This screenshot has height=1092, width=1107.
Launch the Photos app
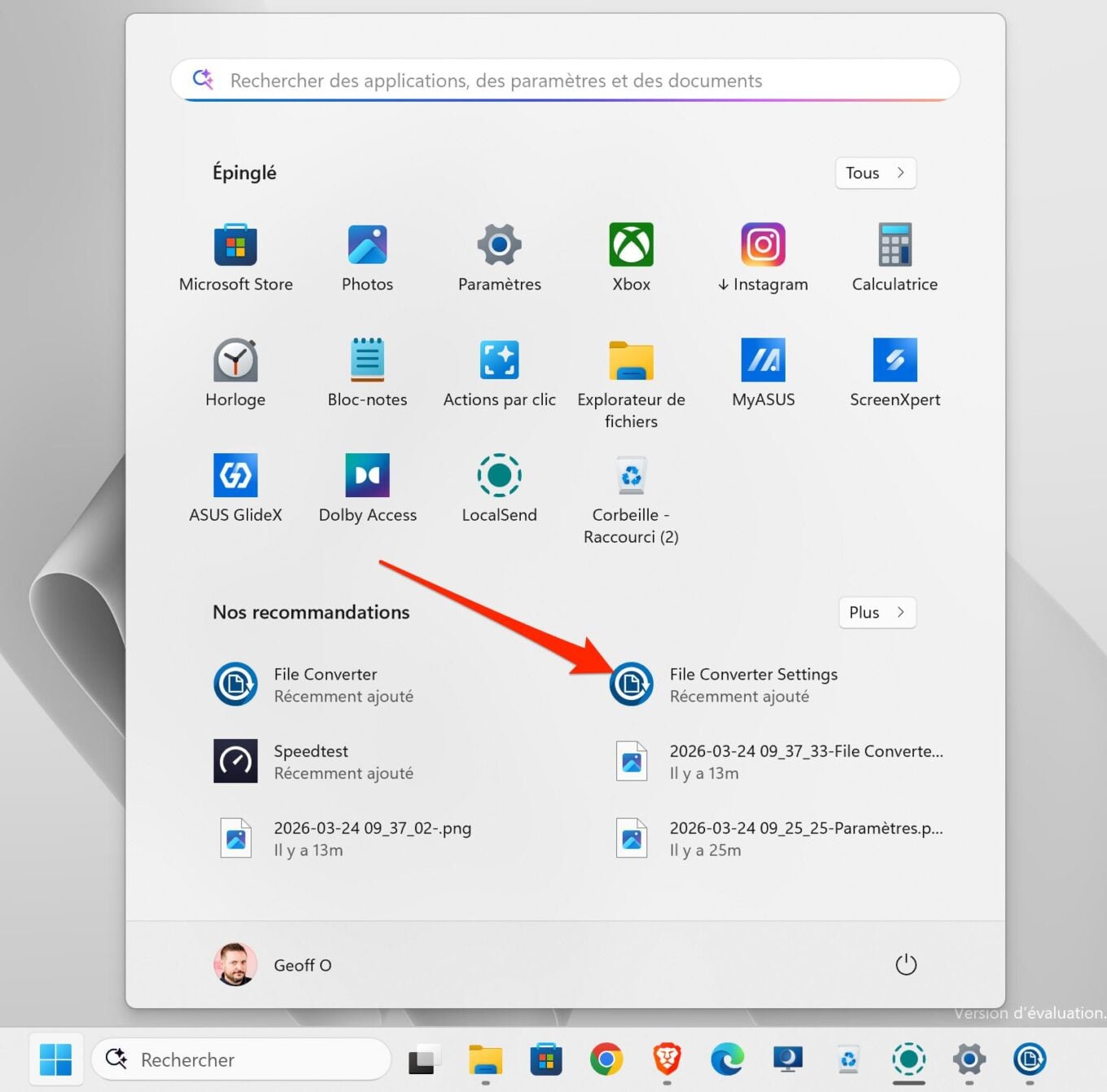(367, 257)
